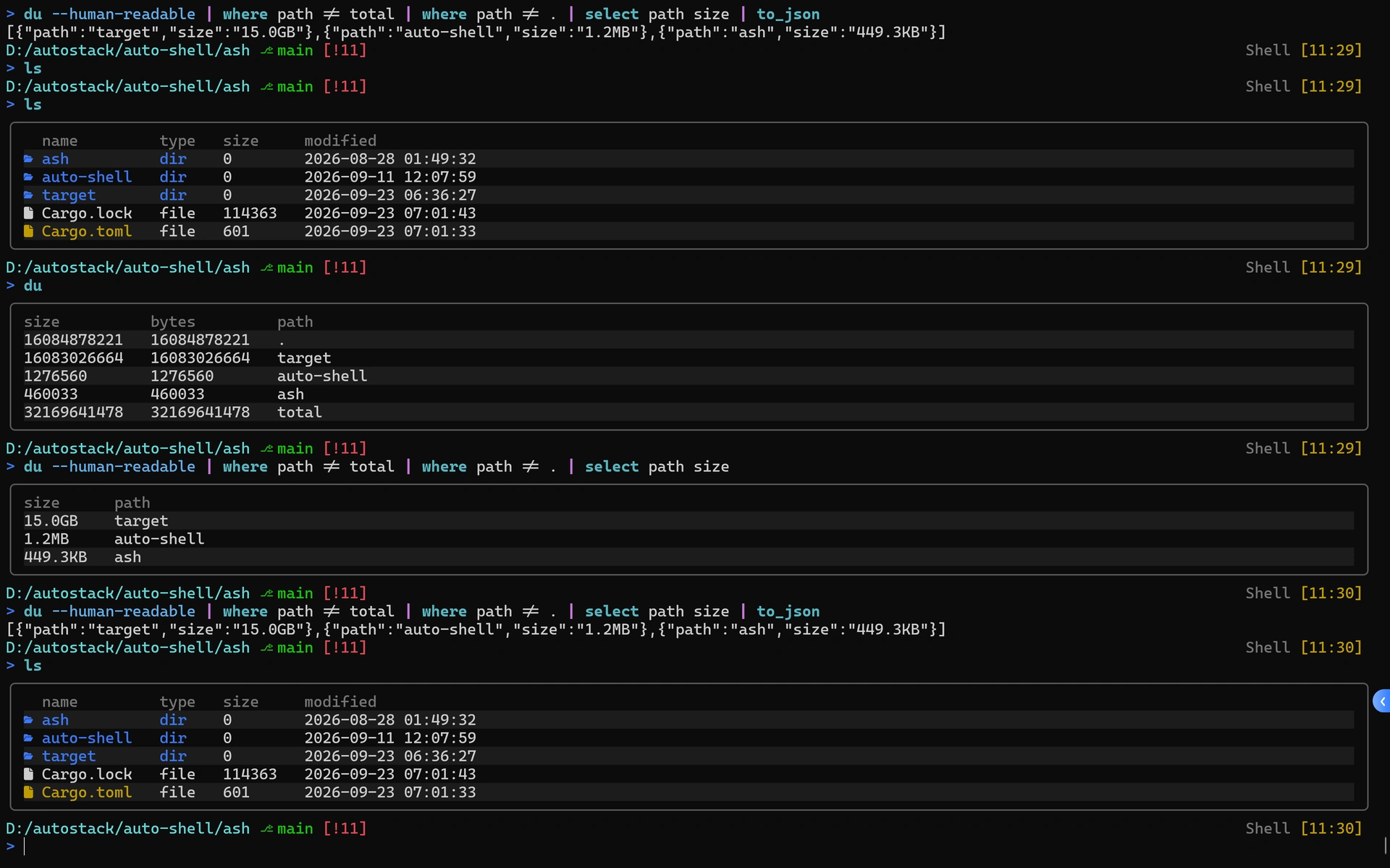Screen dimensions: 1390x868
Task: Click the 'target' directory name in the second ls listing
Action: 69,756
